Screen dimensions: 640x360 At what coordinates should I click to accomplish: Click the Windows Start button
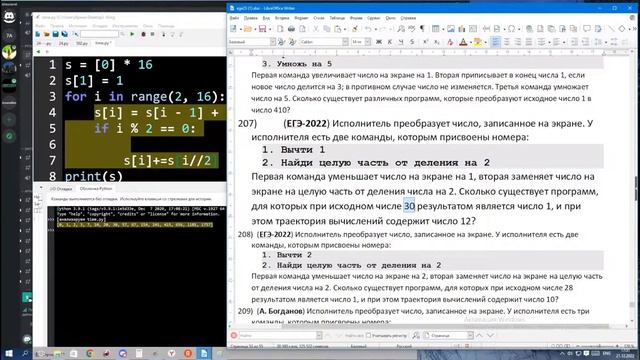[x=9, y=353]
